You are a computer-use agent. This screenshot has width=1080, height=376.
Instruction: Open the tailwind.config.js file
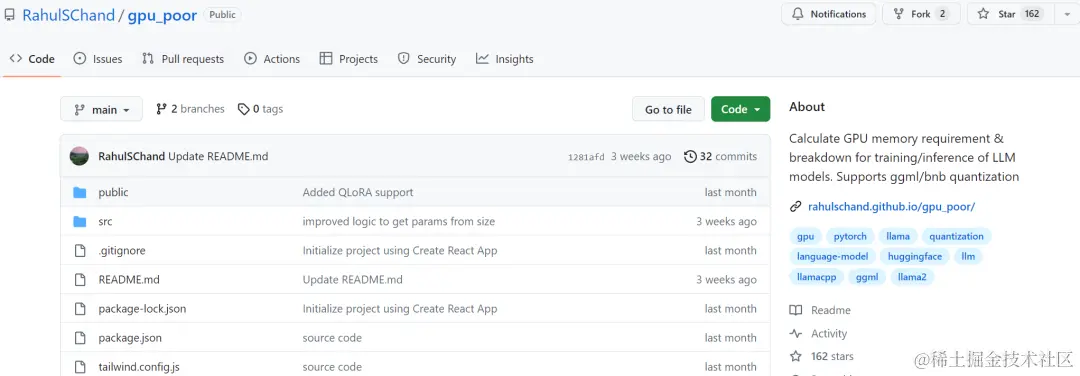coord(139,367)
